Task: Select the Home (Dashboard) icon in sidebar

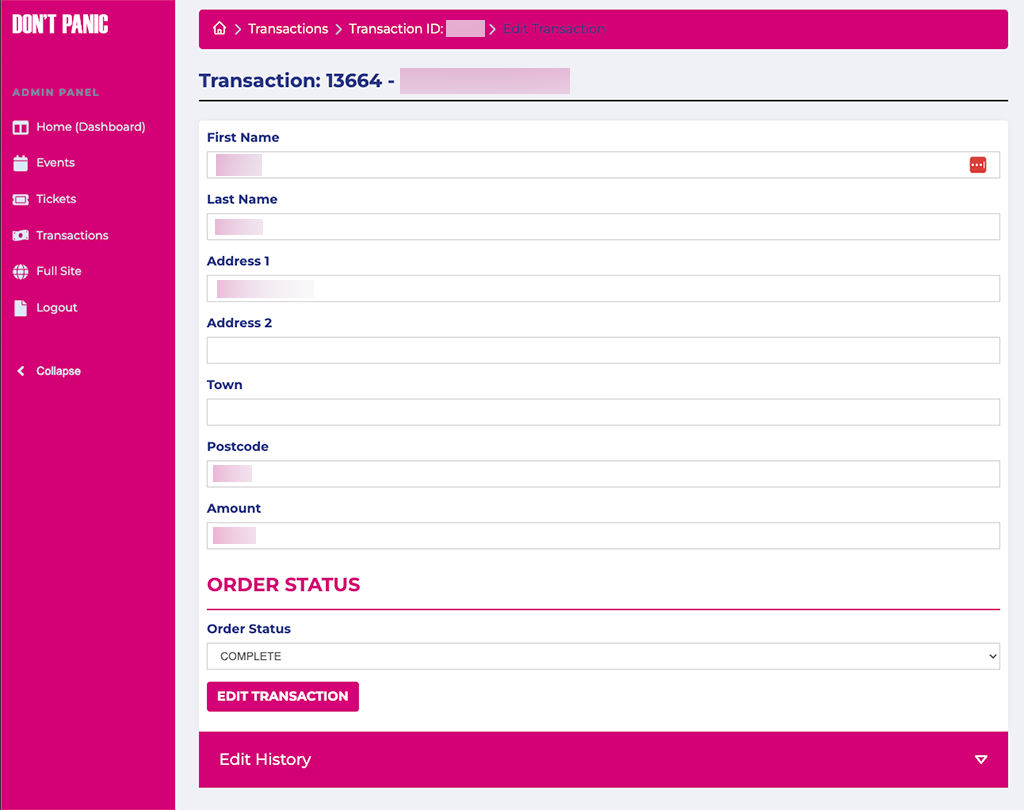Action: [21, 127]
